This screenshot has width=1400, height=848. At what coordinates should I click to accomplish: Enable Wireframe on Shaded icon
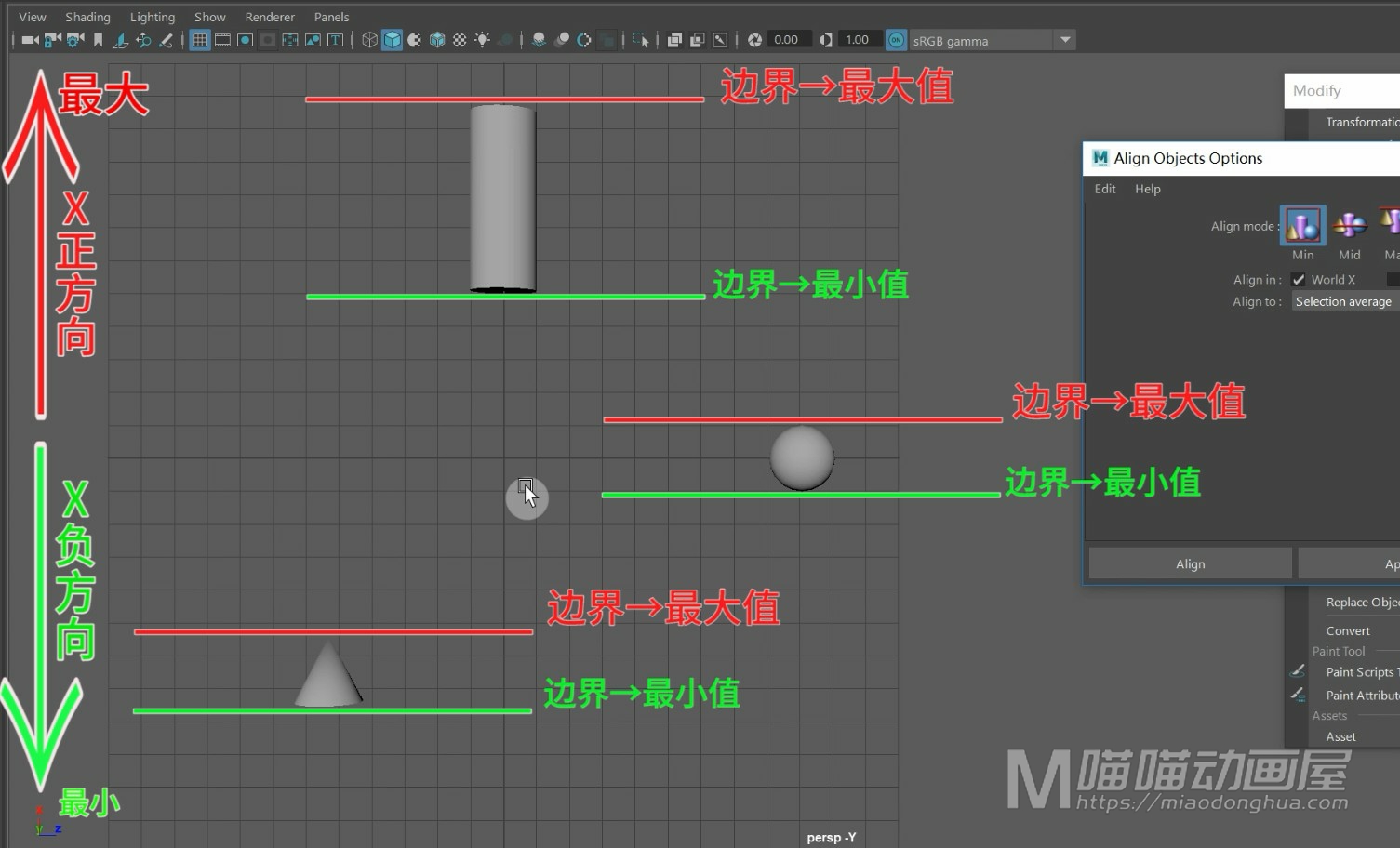437,40
